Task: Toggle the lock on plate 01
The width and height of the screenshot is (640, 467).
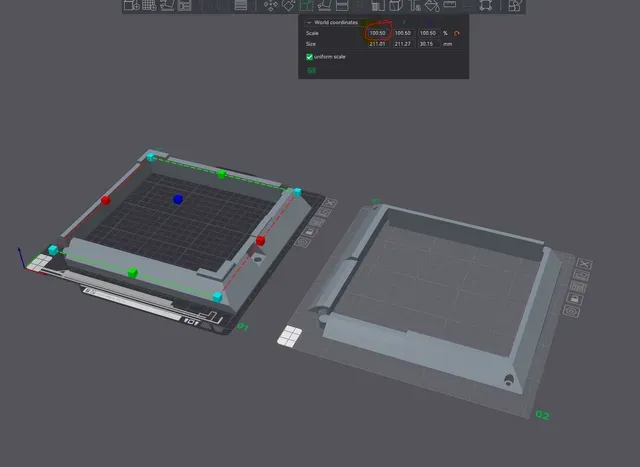Action: coord(309,232)
